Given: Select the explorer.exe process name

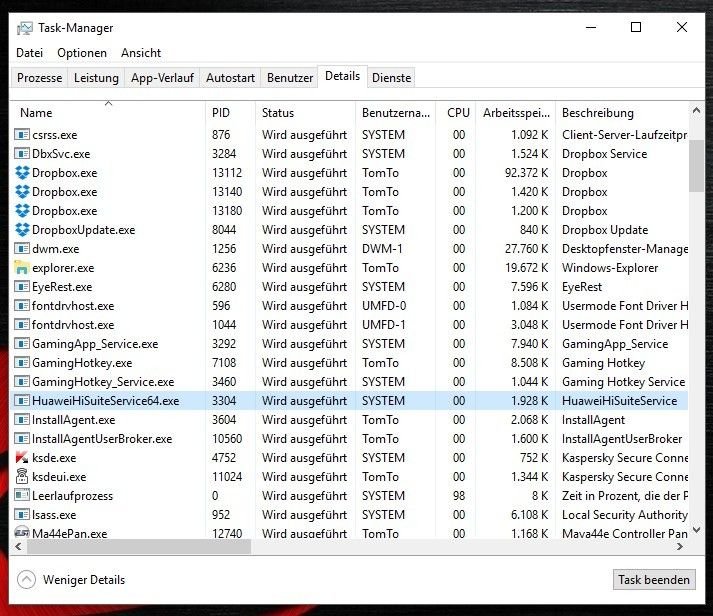Looking at the screenshot, I should tap(63, 268).
